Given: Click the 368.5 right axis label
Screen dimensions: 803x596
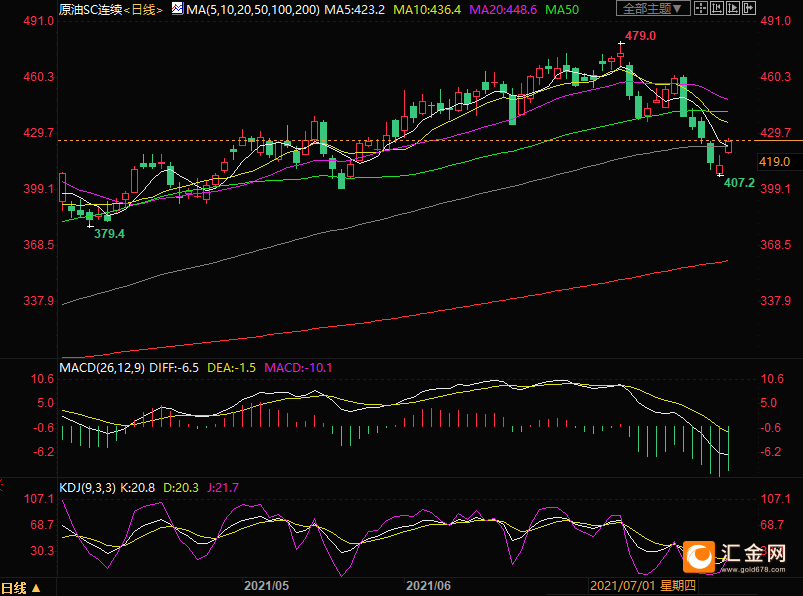Looking at the screenshot, I should tap(775, 245).
